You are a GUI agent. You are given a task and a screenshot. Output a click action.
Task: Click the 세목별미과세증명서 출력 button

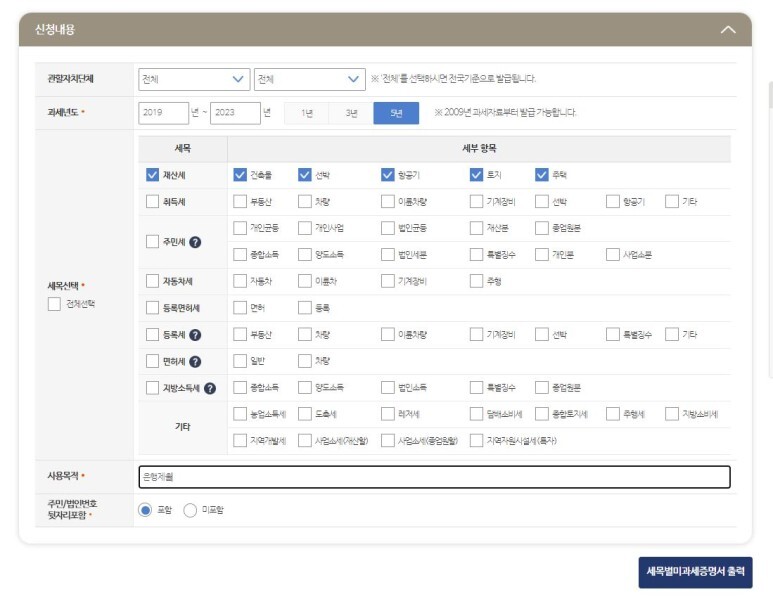[x=695, y=572]
